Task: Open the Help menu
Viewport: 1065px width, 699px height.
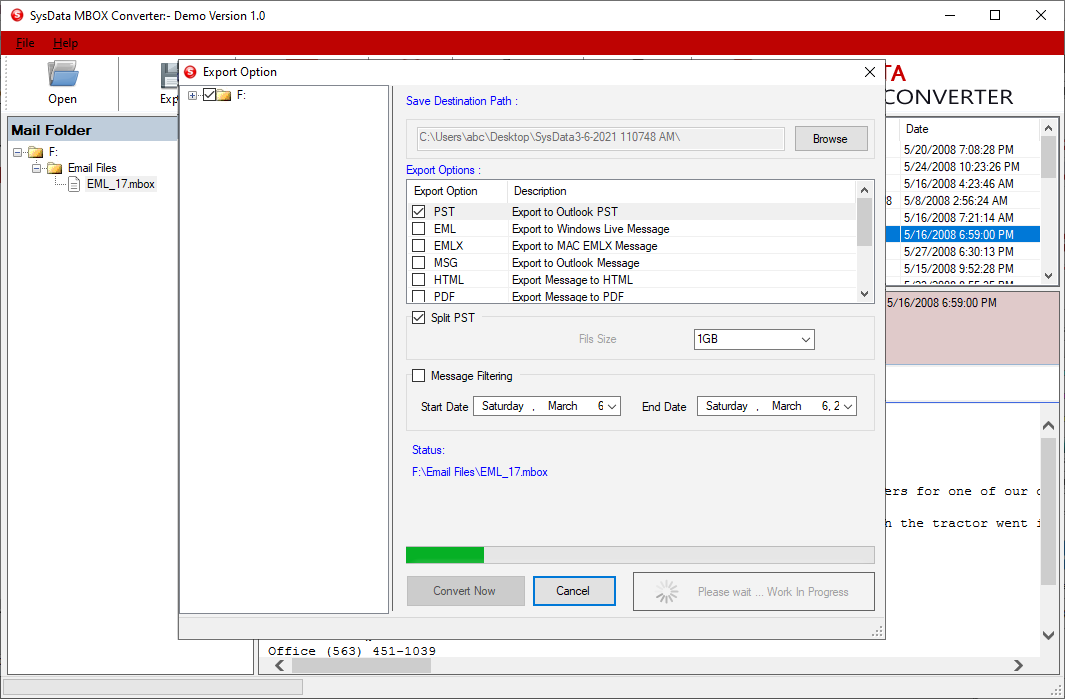Action: coord(65,43)
